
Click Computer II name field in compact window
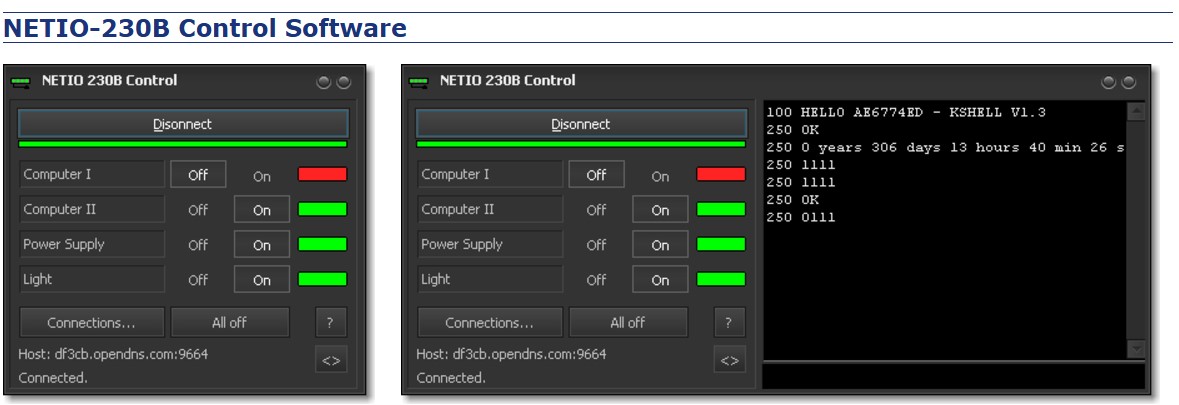(92, 209)
